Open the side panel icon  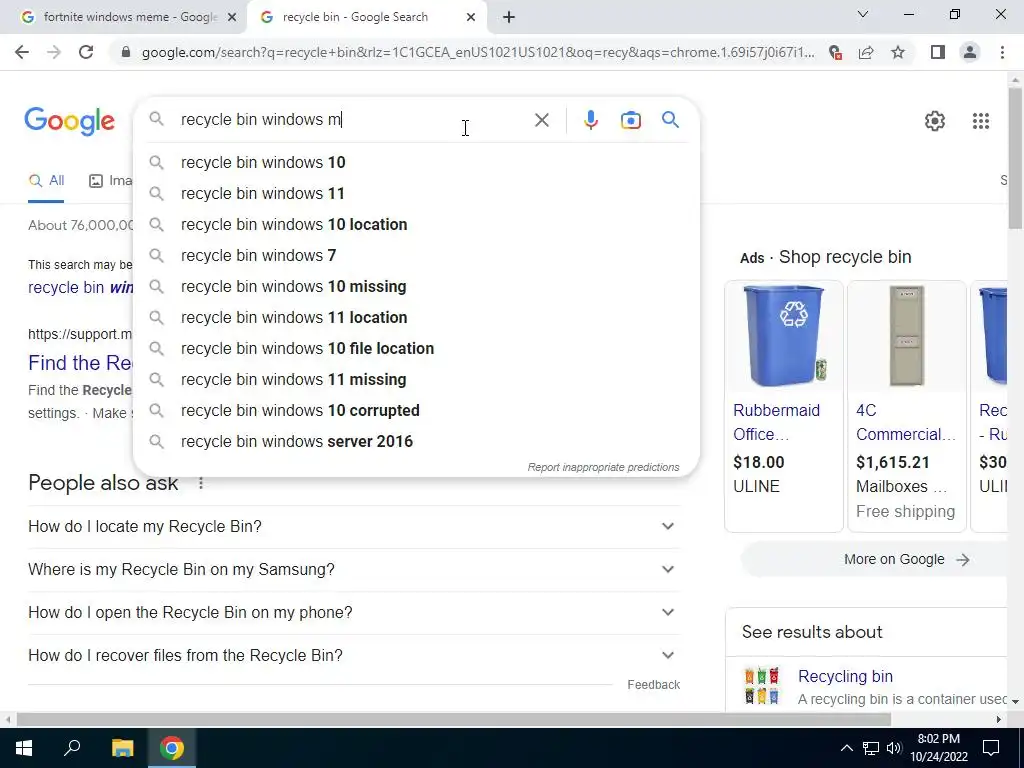pyautogui.click(x=938, y=52)
